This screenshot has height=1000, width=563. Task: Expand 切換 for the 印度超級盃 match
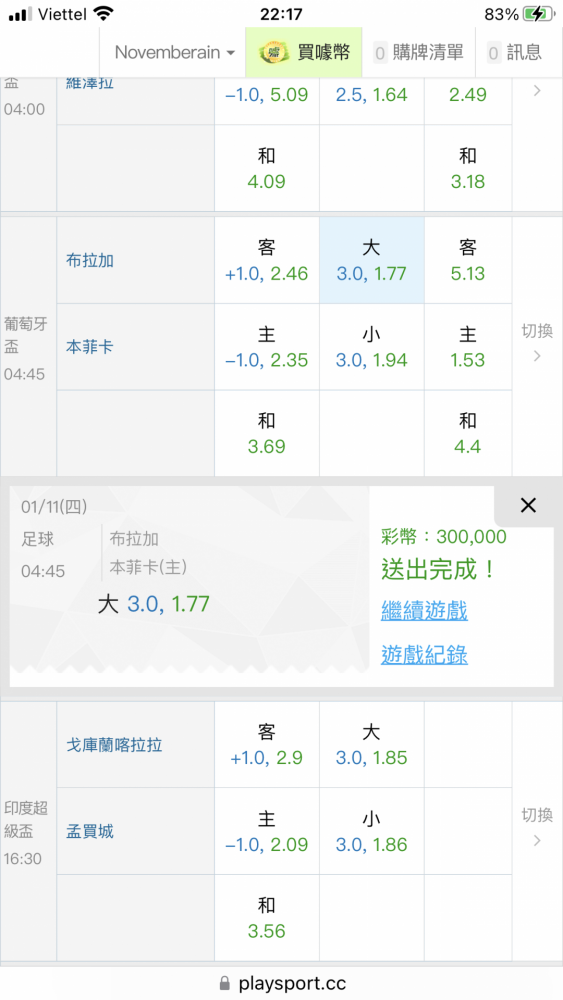[537, 828]
